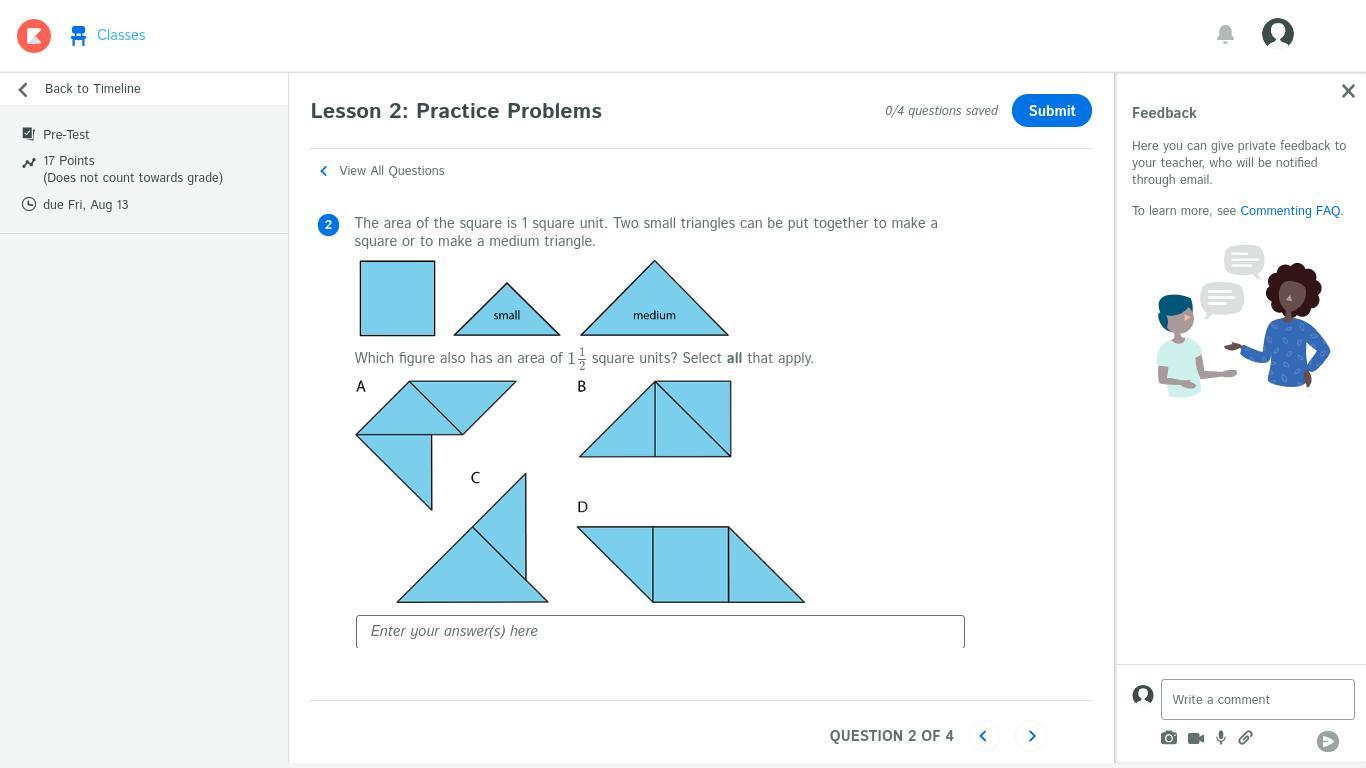Go to the previous question
The image size is (1366, 768).
click(x=983, y=736)
